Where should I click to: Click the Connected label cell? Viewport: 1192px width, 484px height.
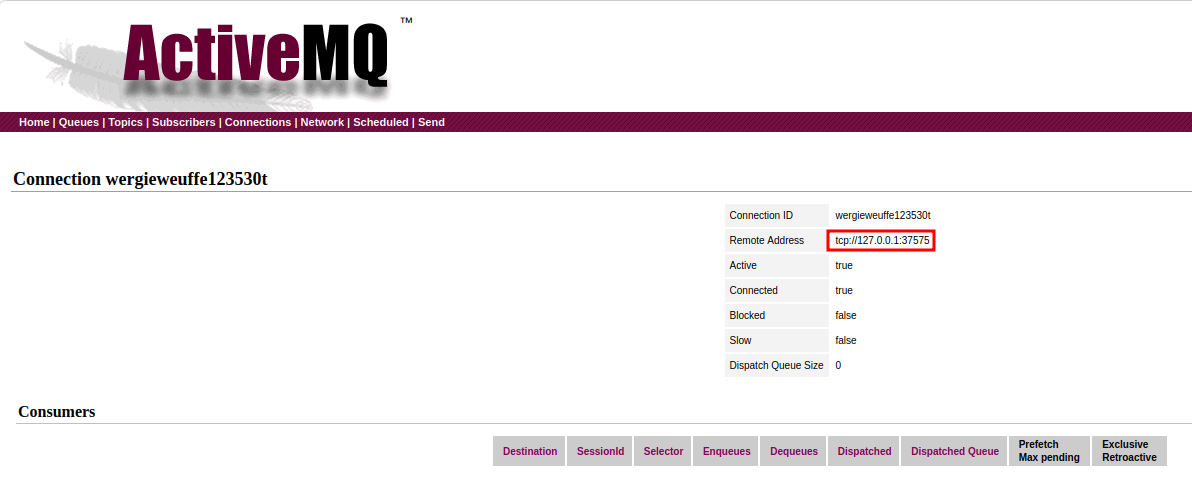point(777,290)
